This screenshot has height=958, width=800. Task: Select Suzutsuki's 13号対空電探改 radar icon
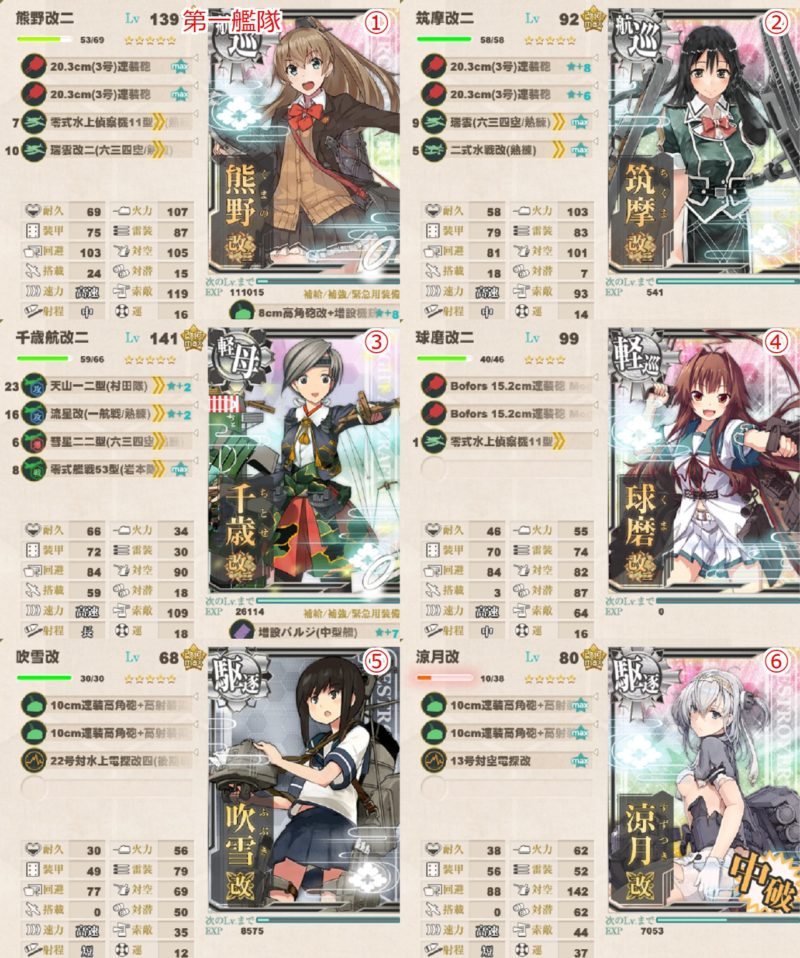tap(434, 761)
